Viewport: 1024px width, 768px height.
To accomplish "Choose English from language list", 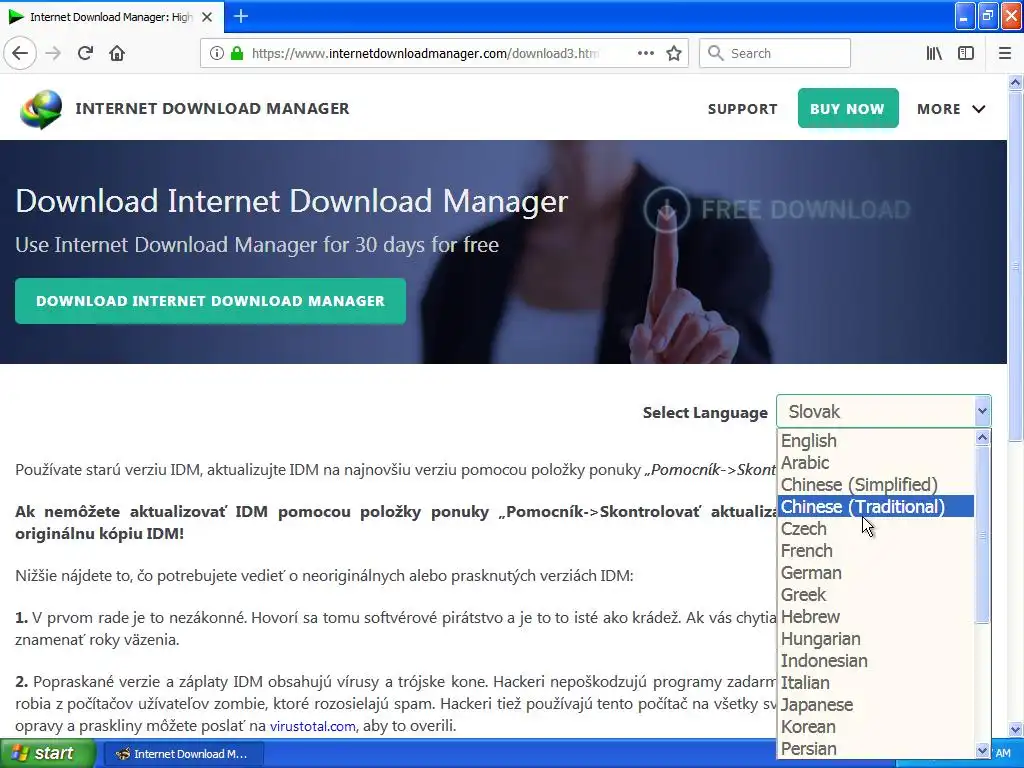I will coord(875,441).
